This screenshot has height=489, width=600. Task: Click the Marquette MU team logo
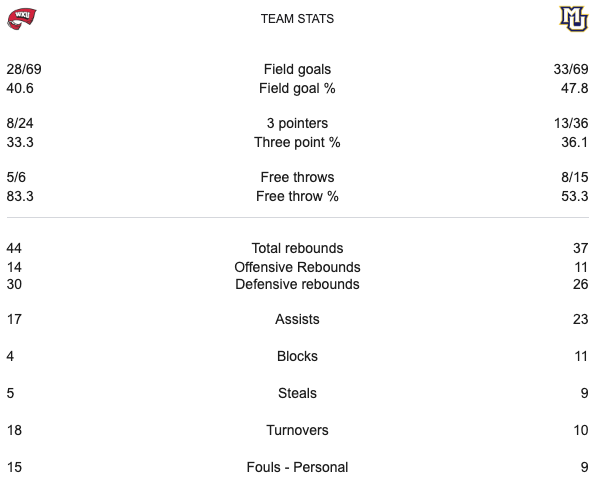[573, 18]
